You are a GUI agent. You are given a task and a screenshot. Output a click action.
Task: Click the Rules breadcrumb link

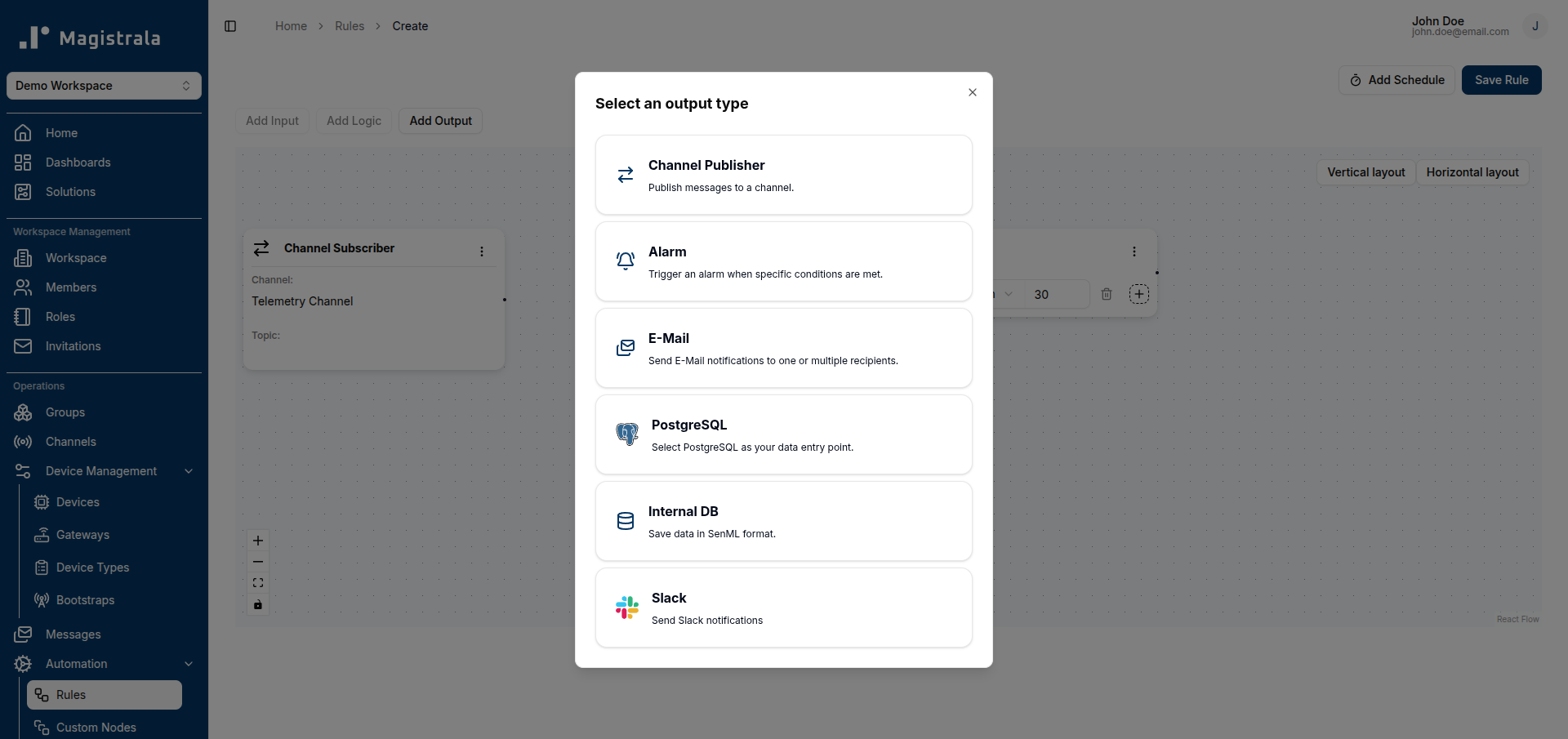pos(350,26)
